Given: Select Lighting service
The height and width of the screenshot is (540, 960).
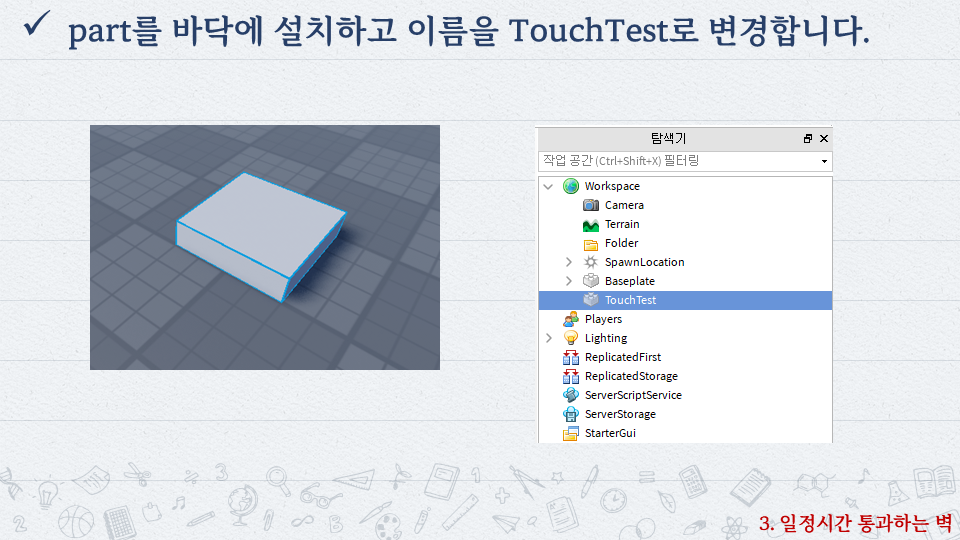Looking at the screenshot, I should coord(606,338).
